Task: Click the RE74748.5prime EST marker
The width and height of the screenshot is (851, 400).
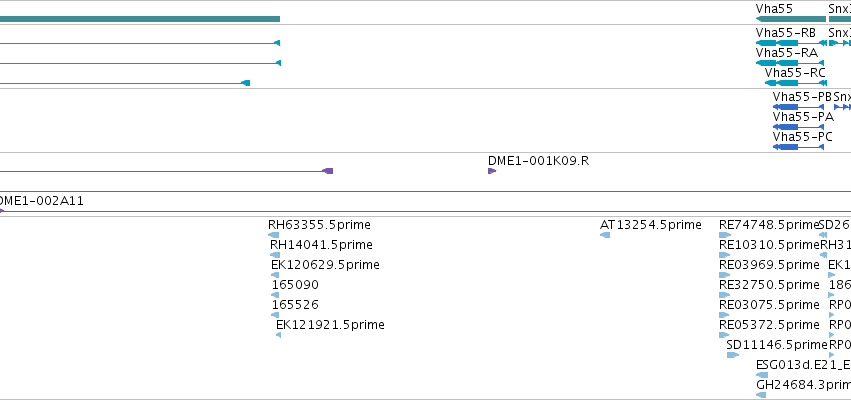Action: pos(725,235)
